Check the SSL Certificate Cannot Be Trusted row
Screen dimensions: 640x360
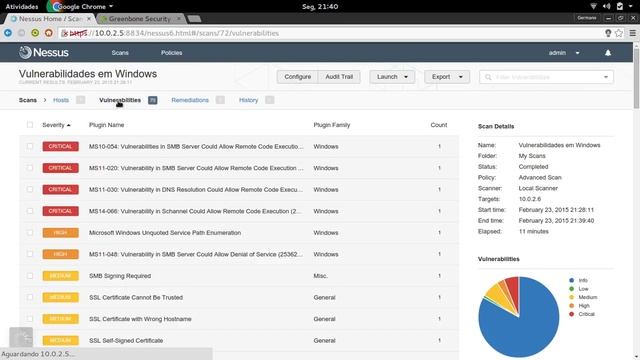point(30,297)
